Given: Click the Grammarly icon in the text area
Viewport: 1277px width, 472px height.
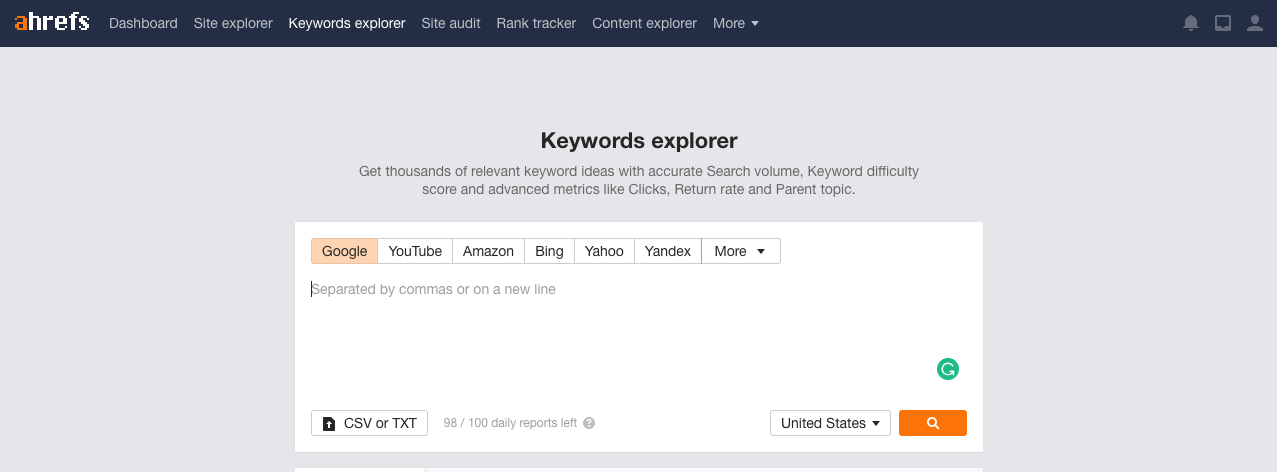Looking at the screenshot, I should (x=947, y=369).
